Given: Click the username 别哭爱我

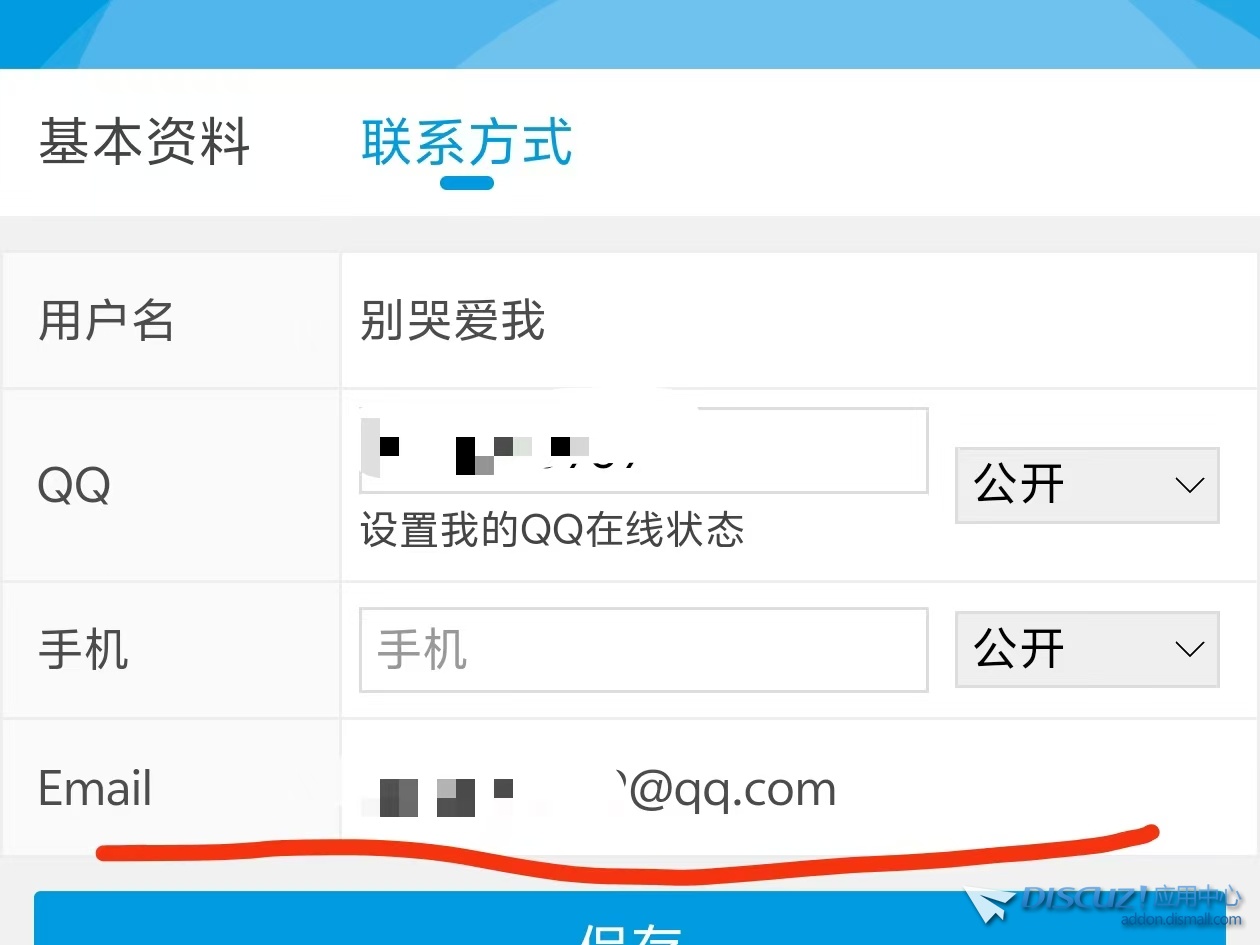Looking at the screenshot, I should [452, 322].
